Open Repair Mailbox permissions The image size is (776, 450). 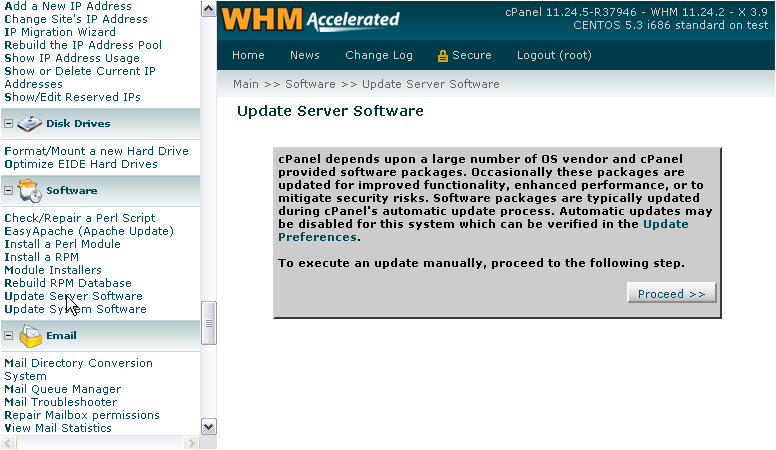pyautogui.click(x=82, y=415)
